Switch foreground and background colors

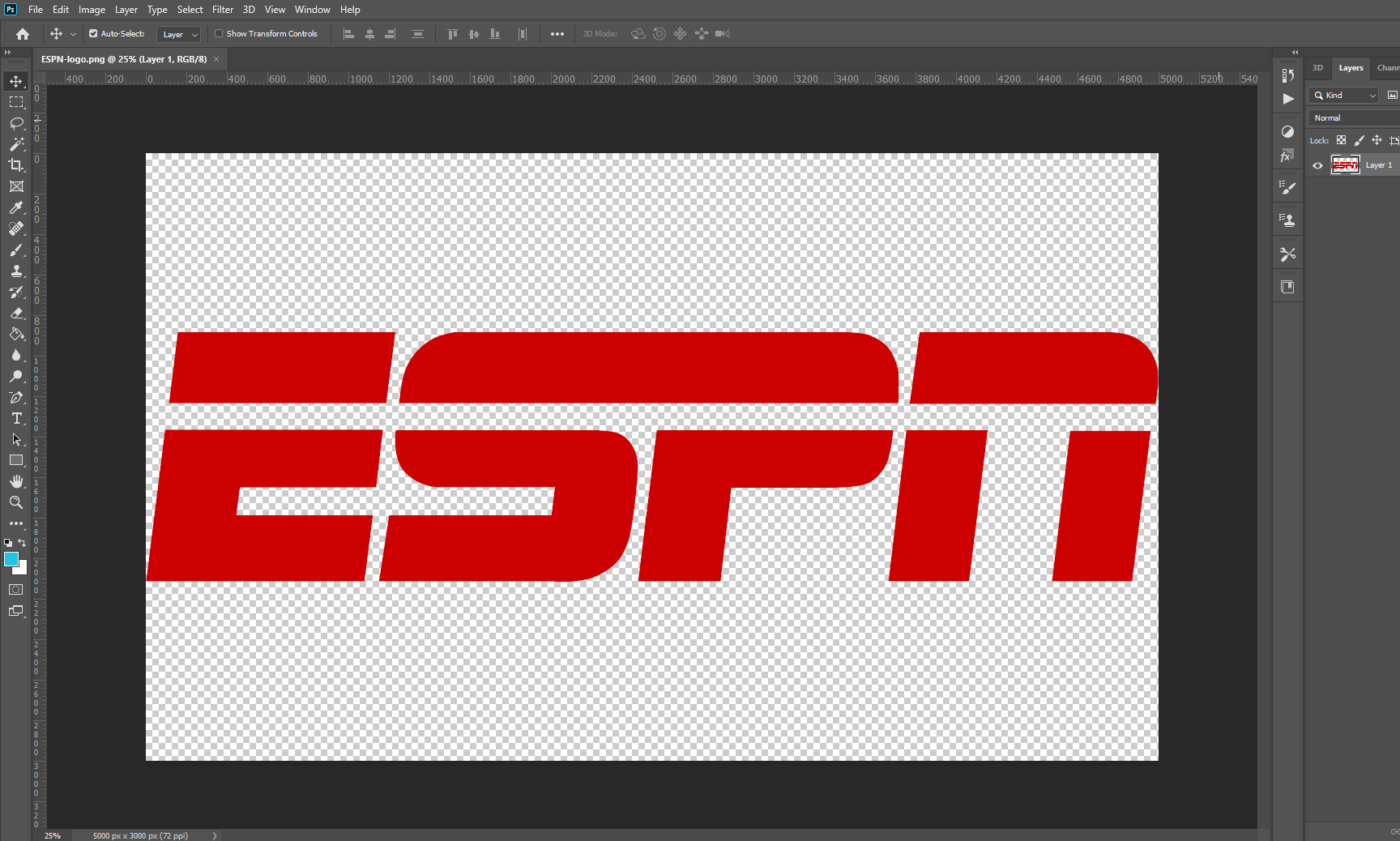point(23,543)
